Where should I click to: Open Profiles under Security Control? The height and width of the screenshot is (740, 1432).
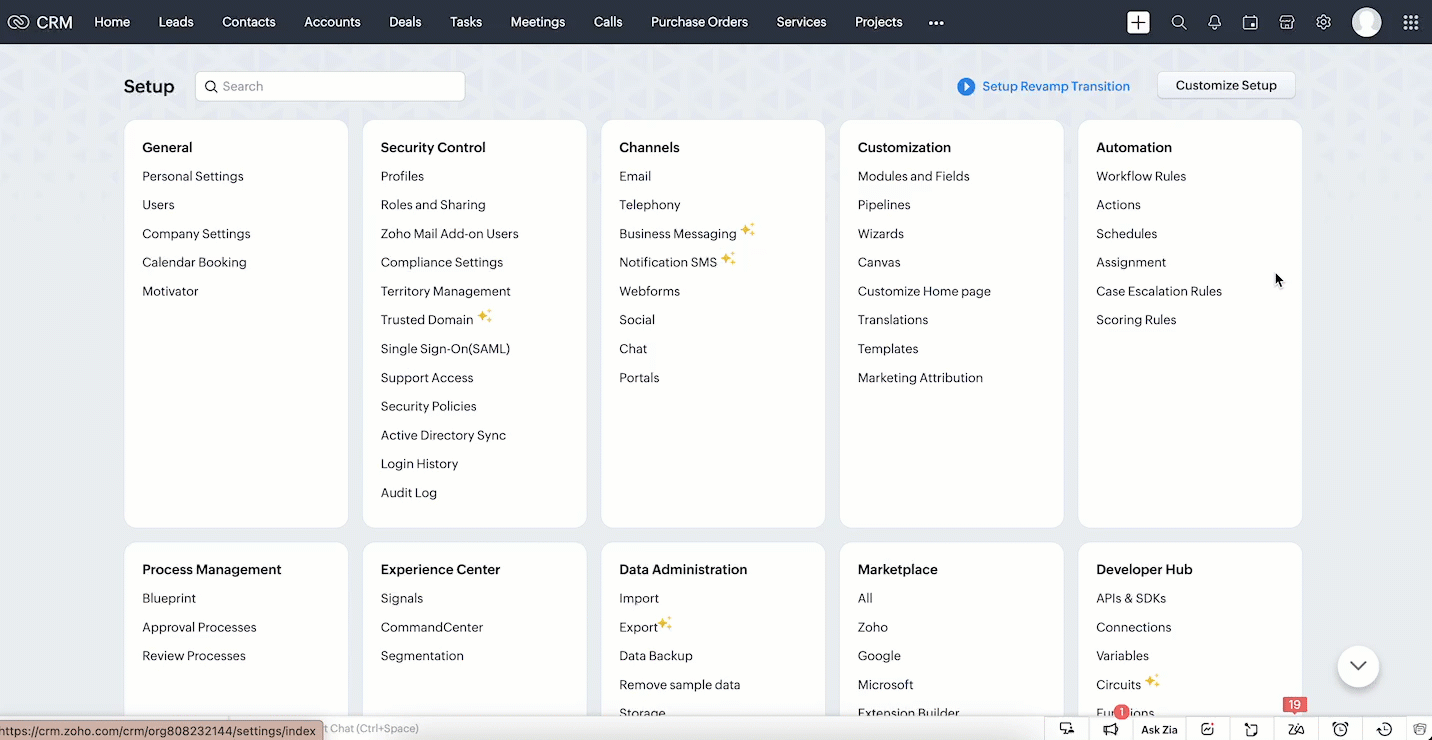(x=402, y=176)
